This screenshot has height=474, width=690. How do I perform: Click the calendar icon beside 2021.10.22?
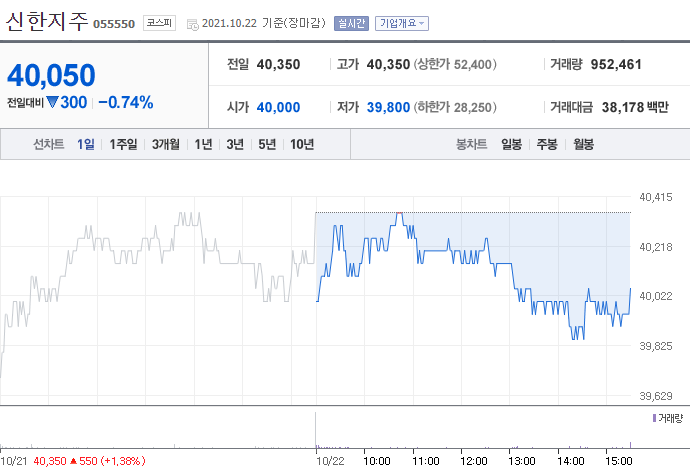193,25
